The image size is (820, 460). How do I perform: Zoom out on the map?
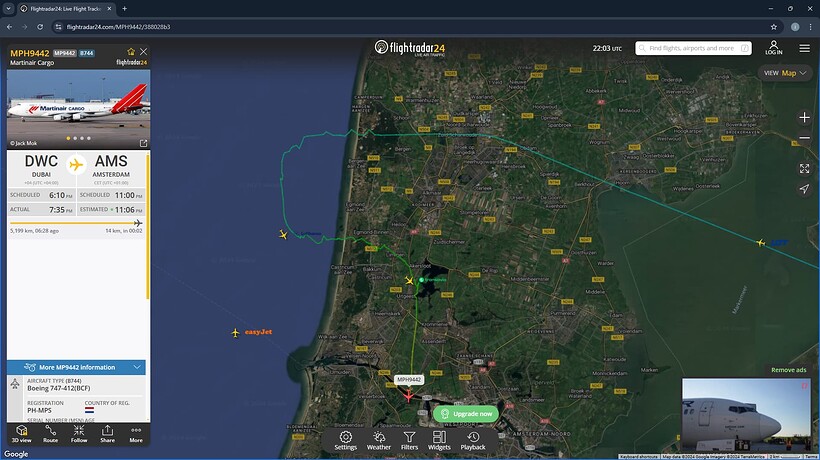pyautogui.click(x=804, y=138)
